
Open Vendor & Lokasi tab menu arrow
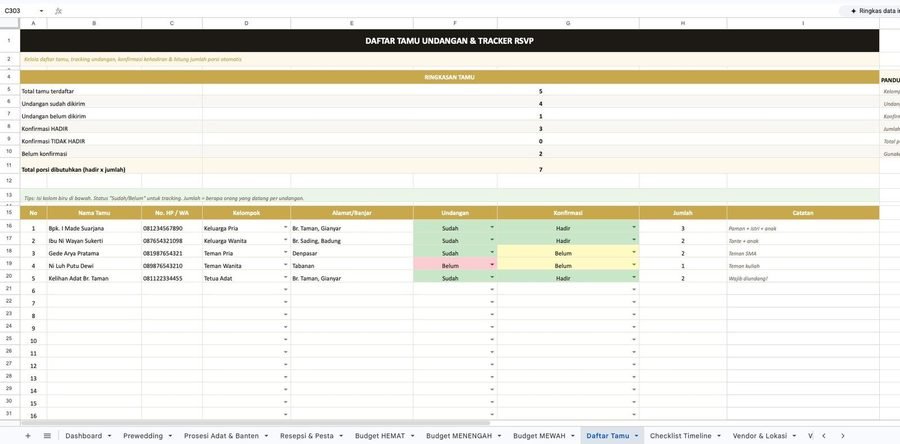click(x=794, y=436)
